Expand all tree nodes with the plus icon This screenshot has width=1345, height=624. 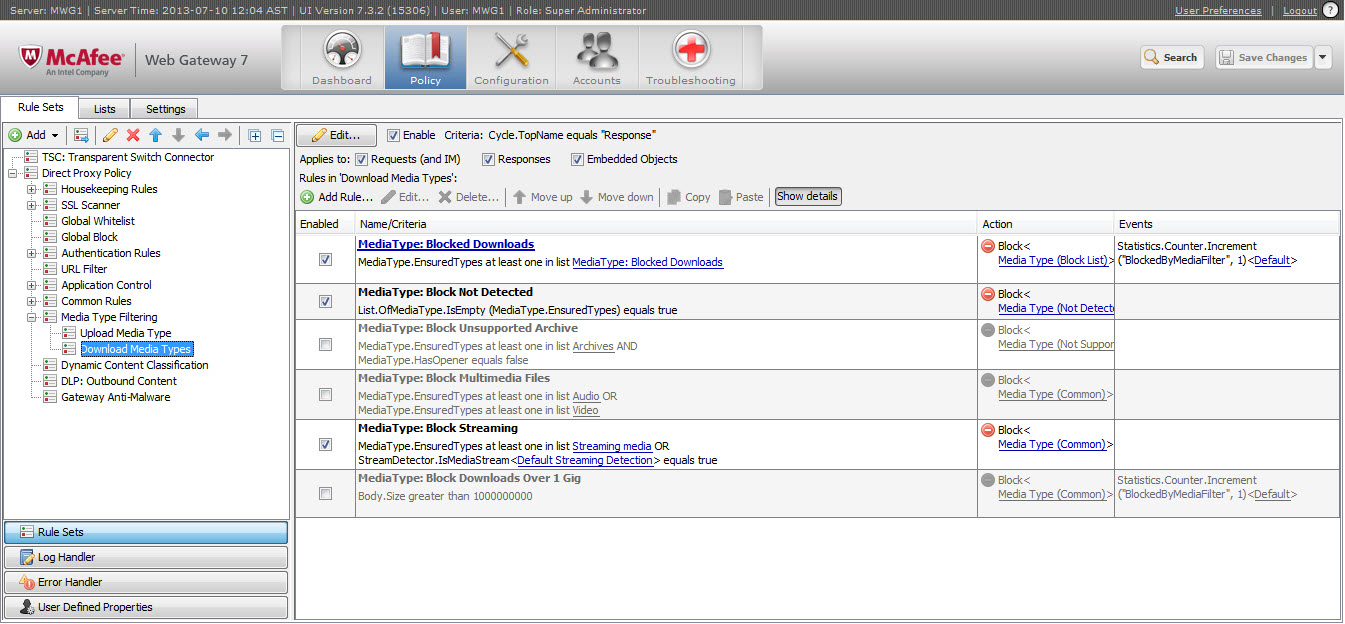[x=256, y=134]
